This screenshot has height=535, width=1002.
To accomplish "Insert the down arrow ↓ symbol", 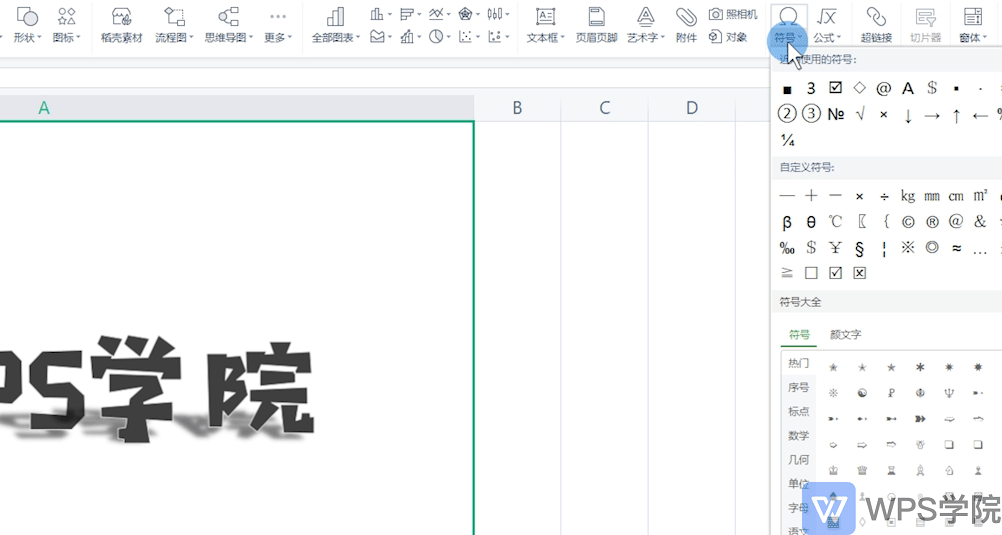I will pos(907,116).
